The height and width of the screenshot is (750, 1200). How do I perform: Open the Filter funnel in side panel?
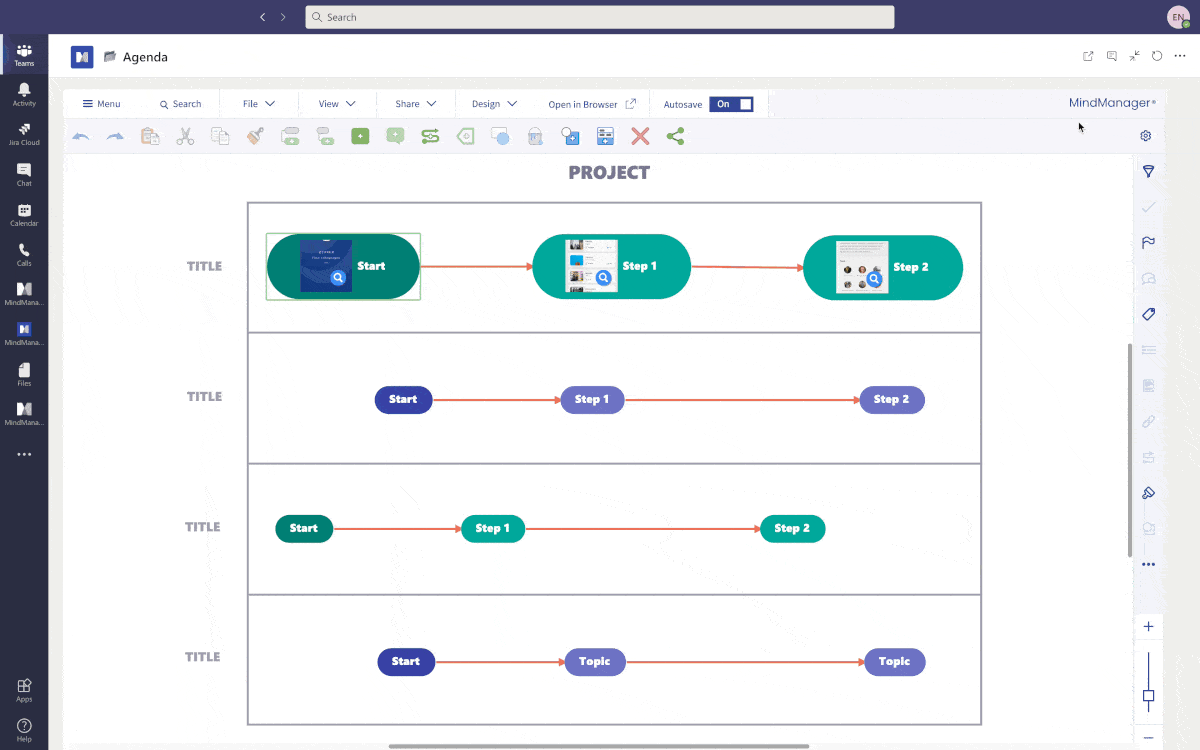click(1148, 172)
